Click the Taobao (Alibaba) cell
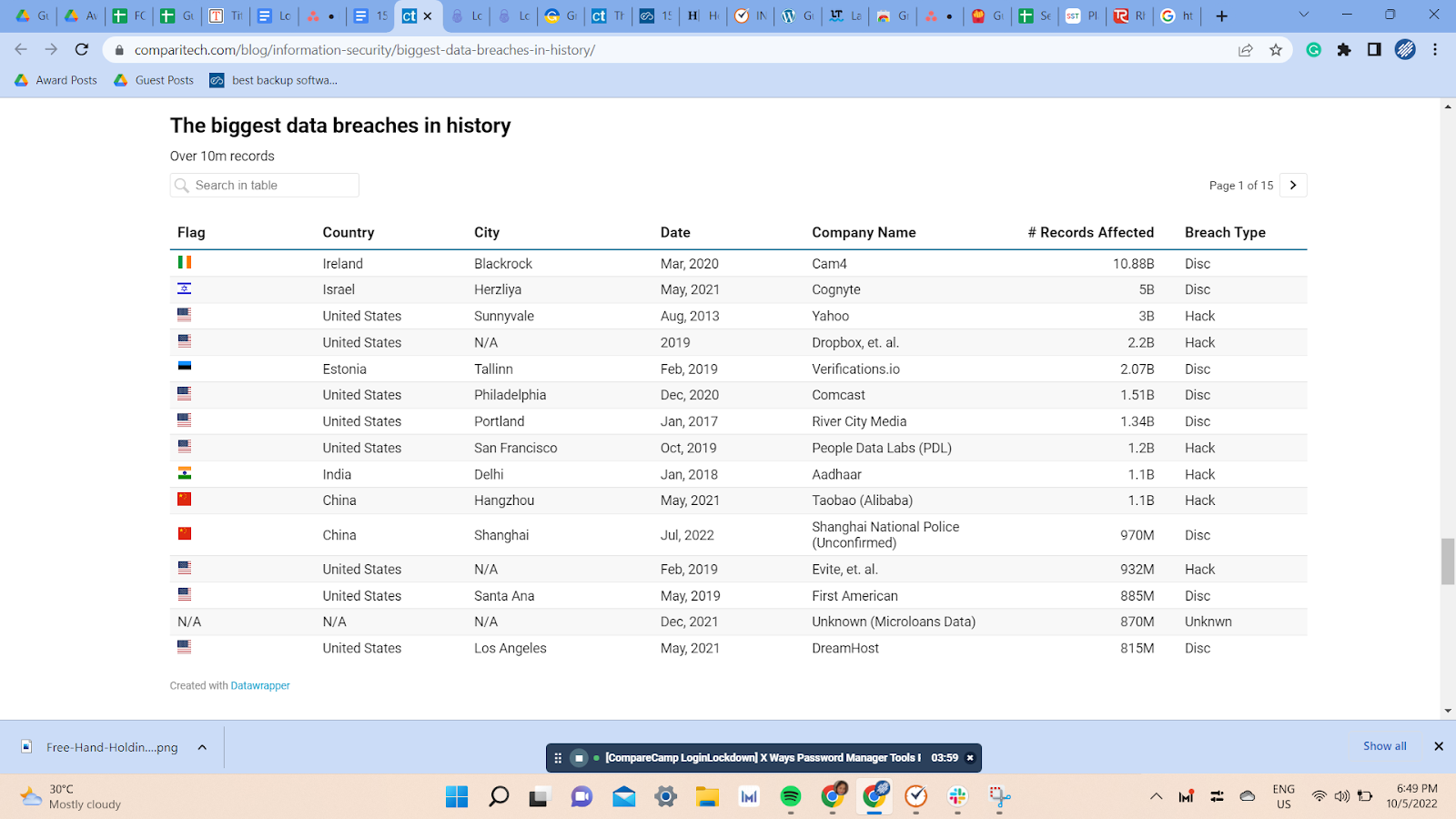This screenshot has width=1456, height=819. pos(862,500)
